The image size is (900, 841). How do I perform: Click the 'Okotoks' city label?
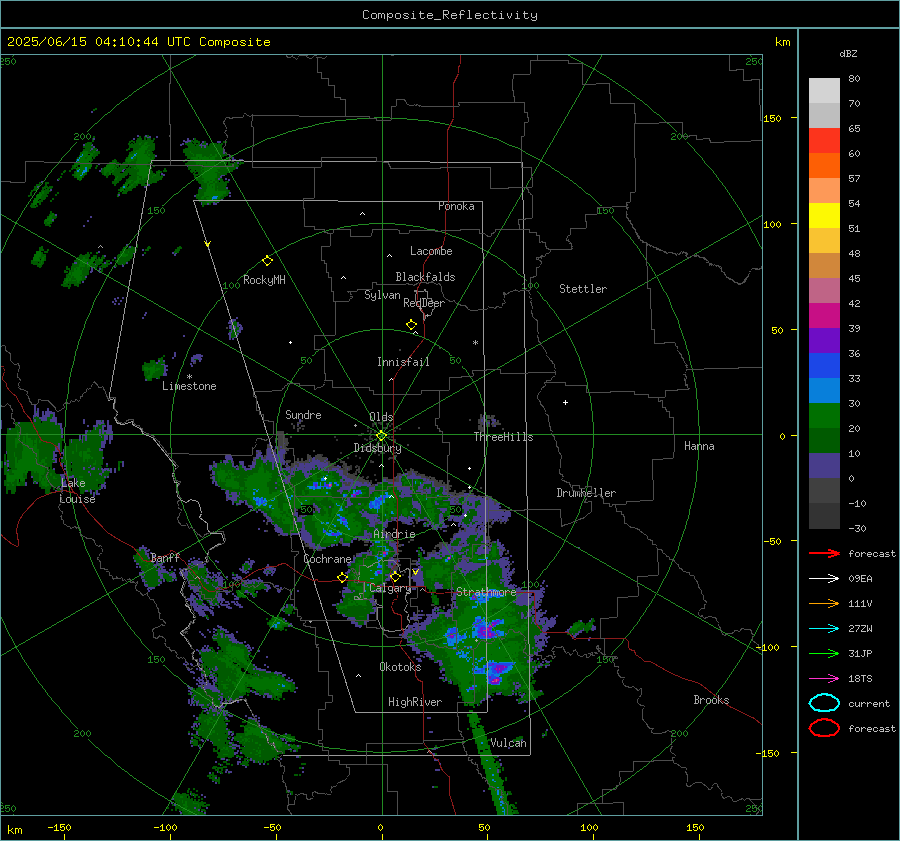[400, 667]
